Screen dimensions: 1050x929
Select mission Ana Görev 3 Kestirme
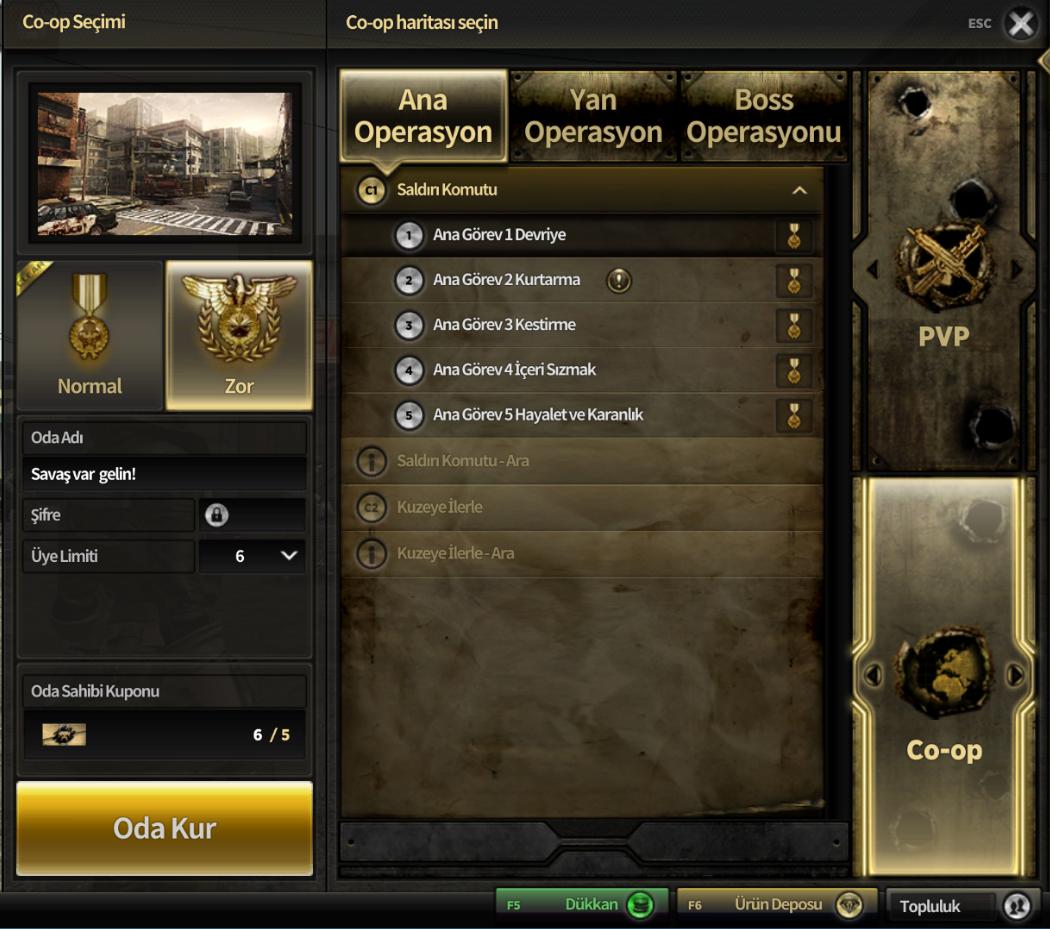[x=581, y=325]
